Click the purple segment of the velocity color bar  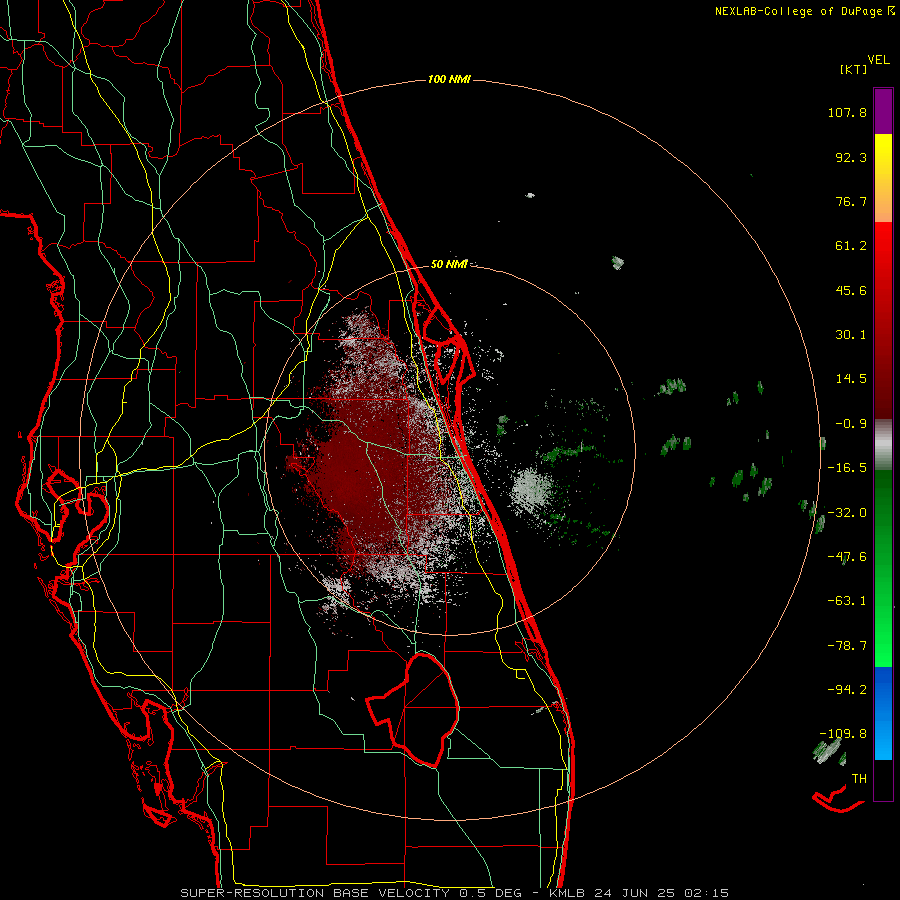pos(883,111)
